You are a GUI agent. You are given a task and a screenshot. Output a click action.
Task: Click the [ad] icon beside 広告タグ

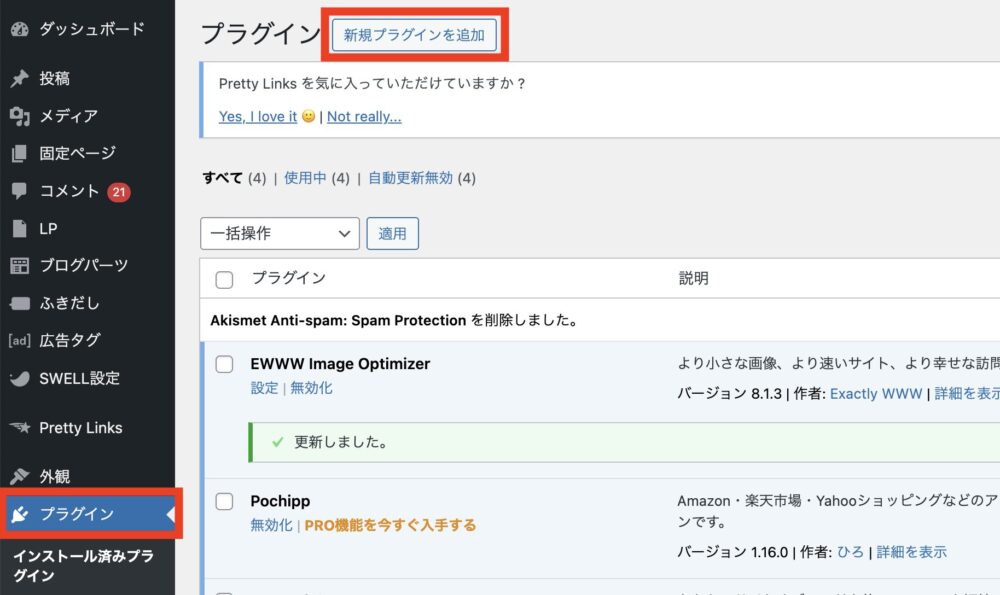pos(20,341)
